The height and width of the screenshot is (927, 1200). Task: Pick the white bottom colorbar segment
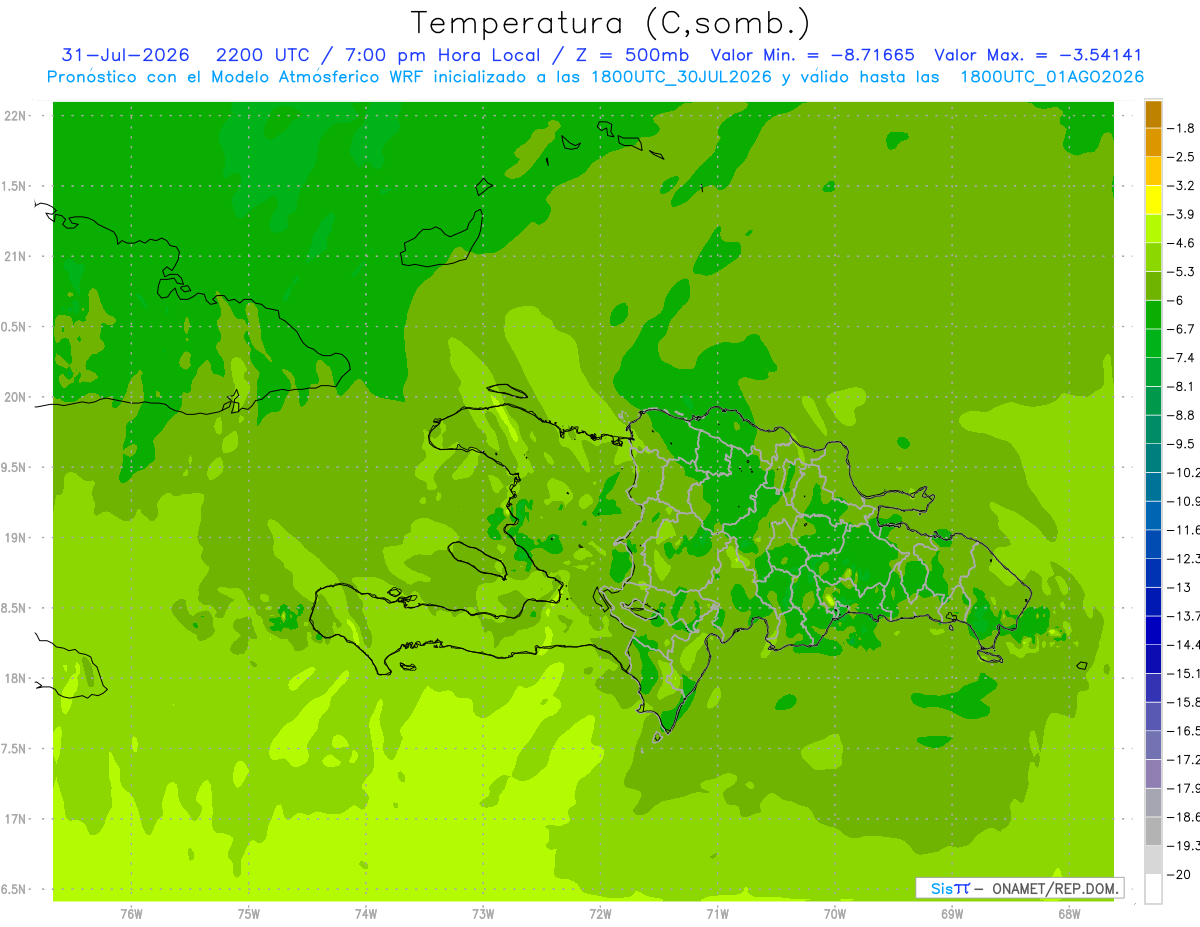[x=1153, y=889]
